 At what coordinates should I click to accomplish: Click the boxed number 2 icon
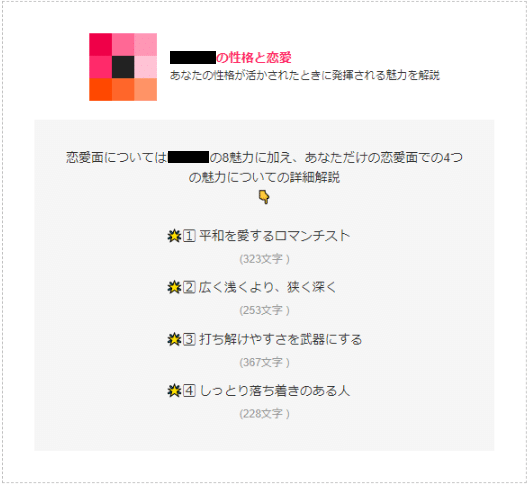(x=189, y=287)
